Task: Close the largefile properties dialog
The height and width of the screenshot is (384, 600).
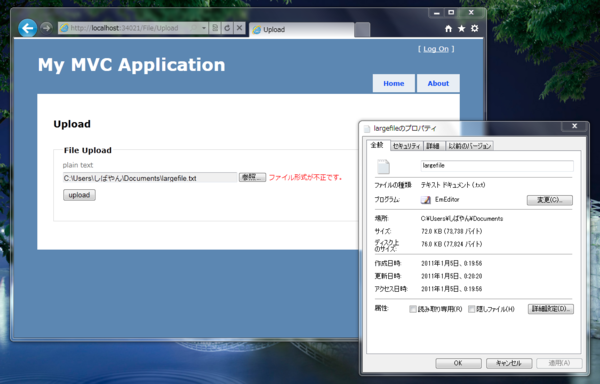Action: [574, 126]
